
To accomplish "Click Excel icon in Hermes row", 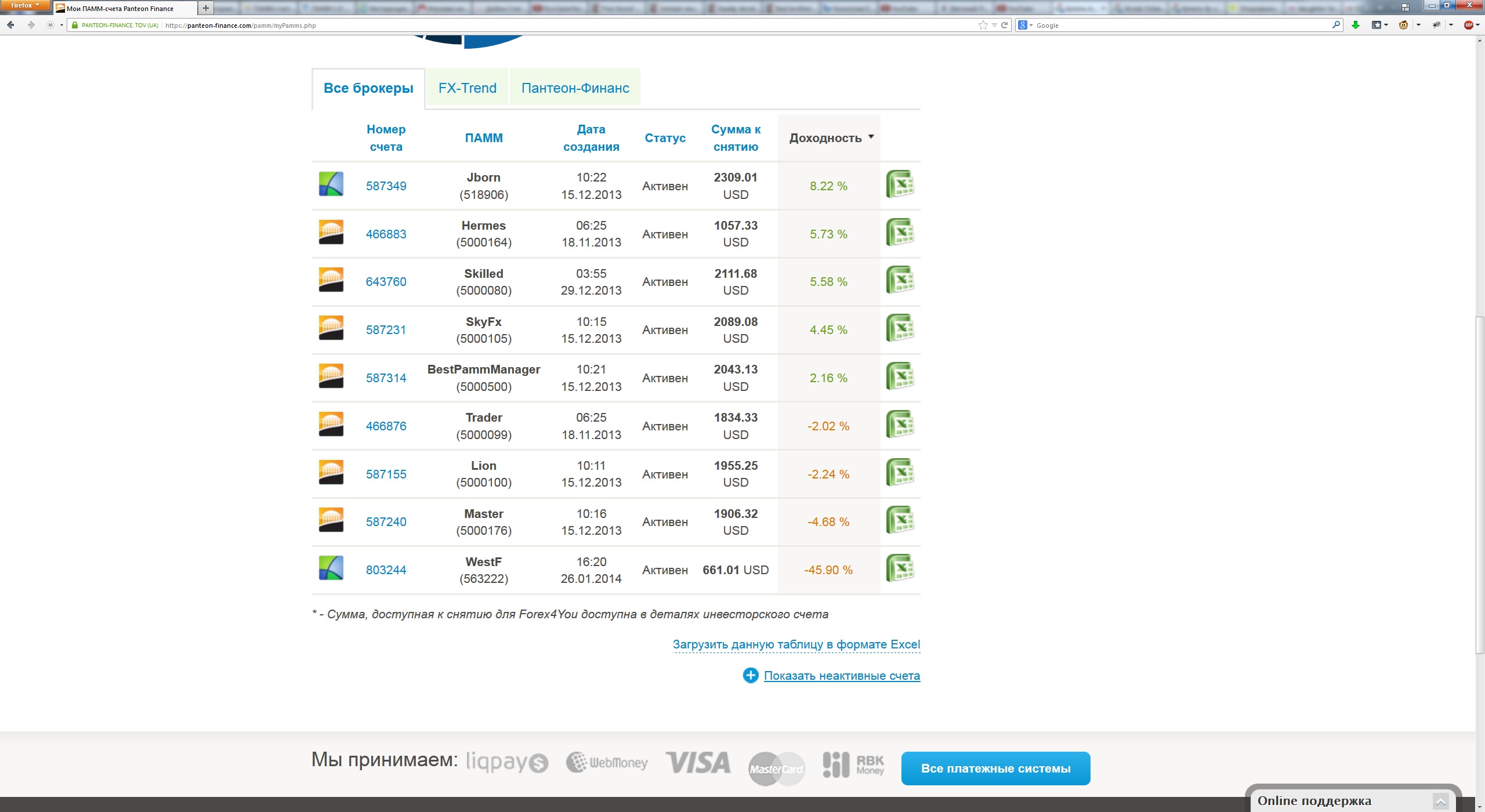I will [900, 233].
